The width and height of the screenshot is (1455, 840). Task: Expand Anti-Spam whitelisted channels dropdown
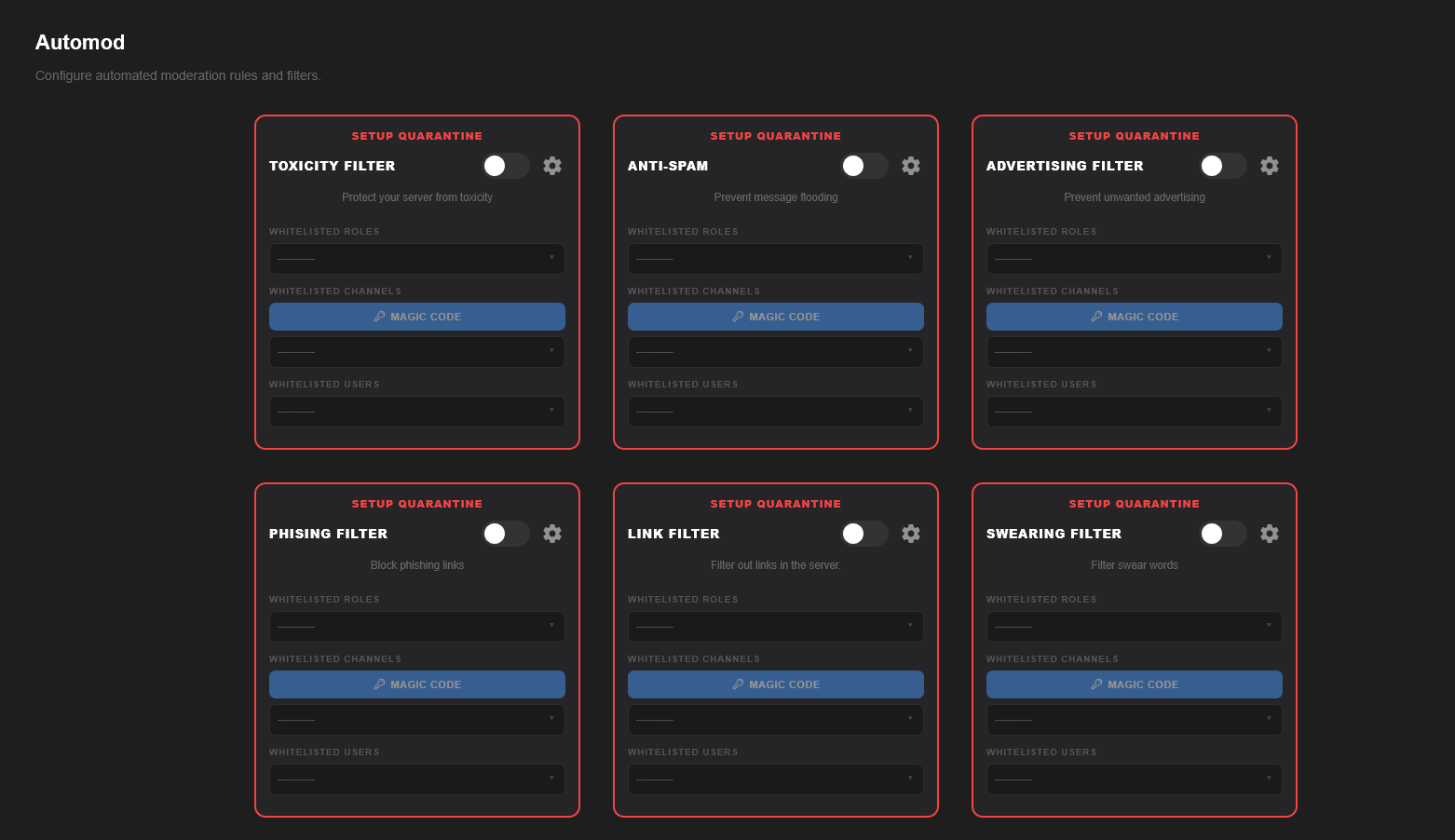click(776, 352)
